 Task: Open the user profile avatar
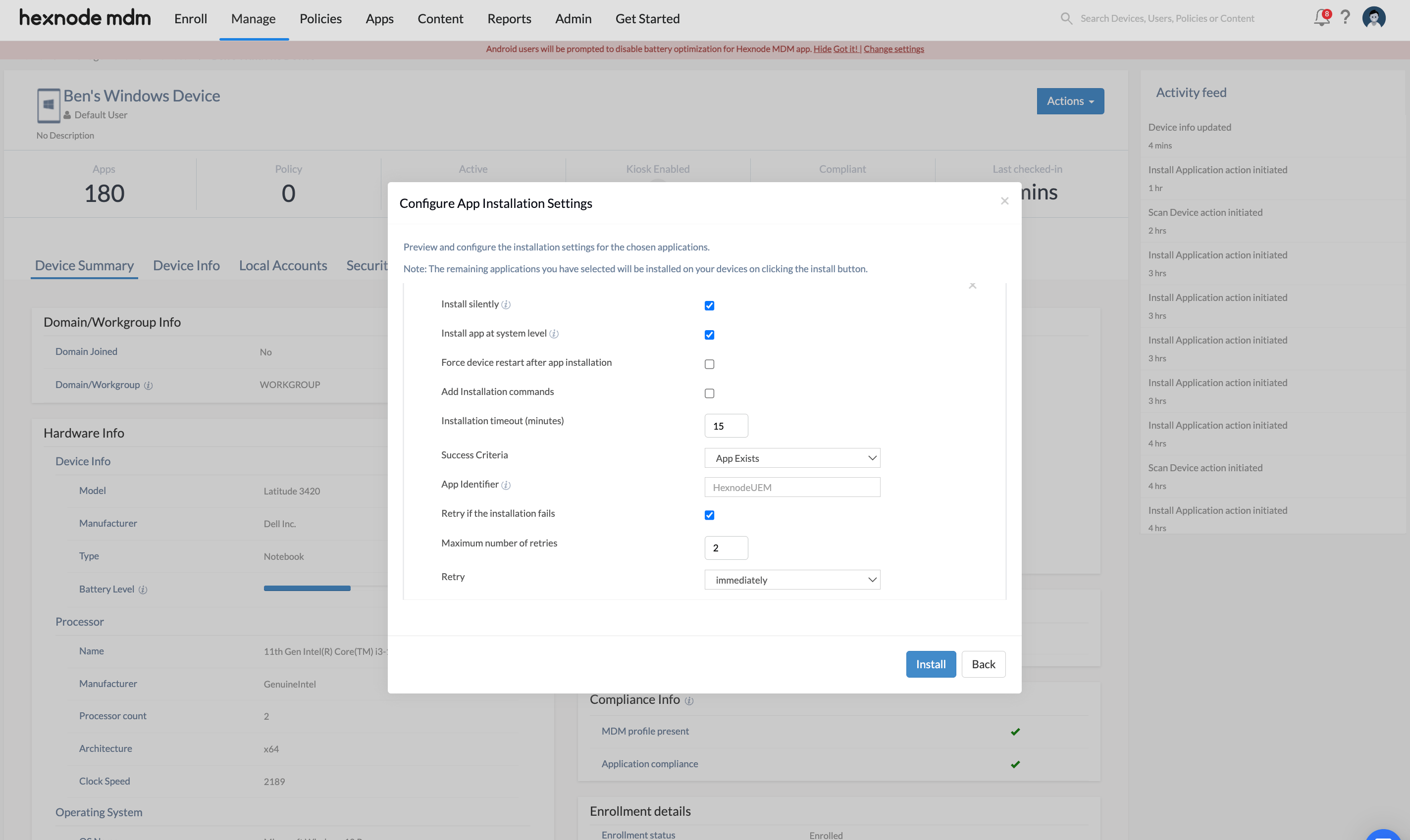[x=1374, y=17]
